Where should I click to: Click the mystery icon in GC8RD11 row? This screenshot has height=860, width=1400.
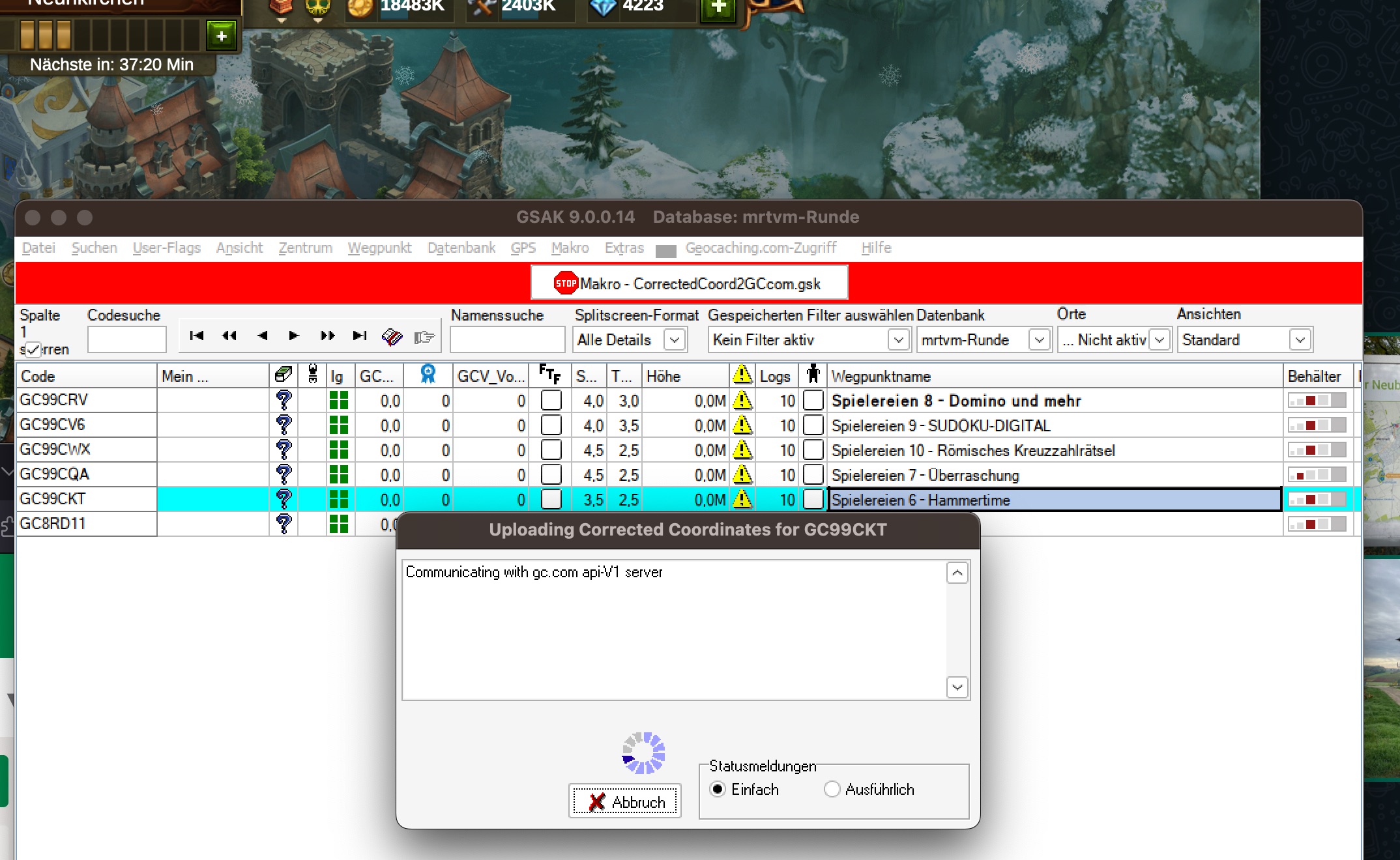[284, 524]
